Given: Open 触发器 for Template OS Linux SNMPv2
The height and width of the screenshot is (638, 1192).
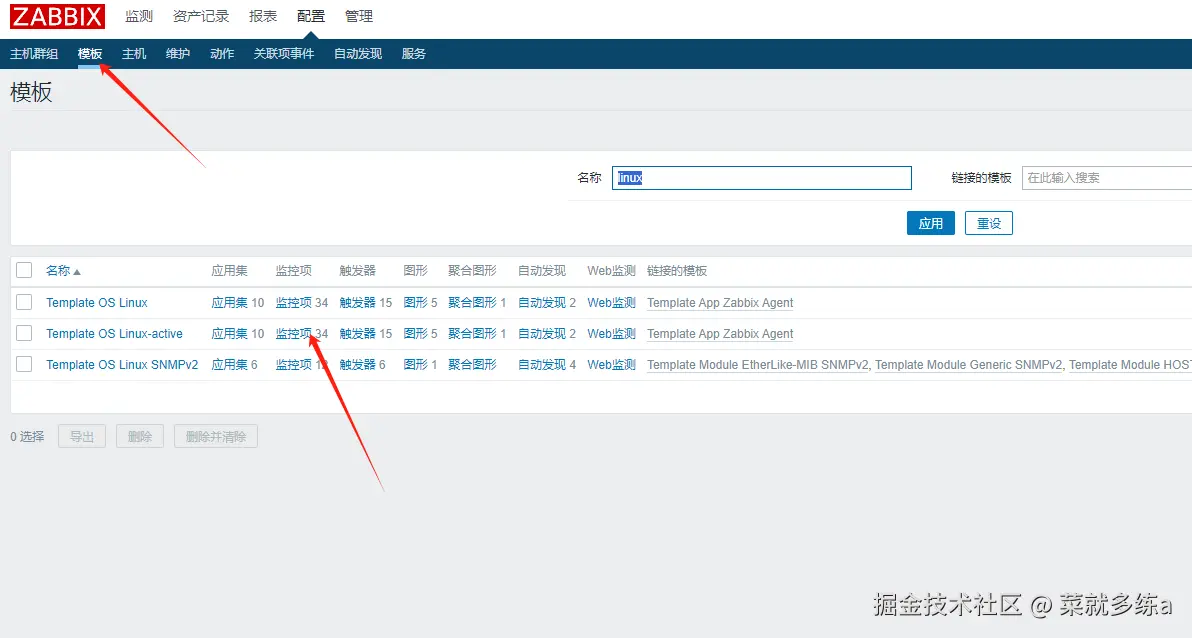Looking at the screenshot, I should coord(357,365).
